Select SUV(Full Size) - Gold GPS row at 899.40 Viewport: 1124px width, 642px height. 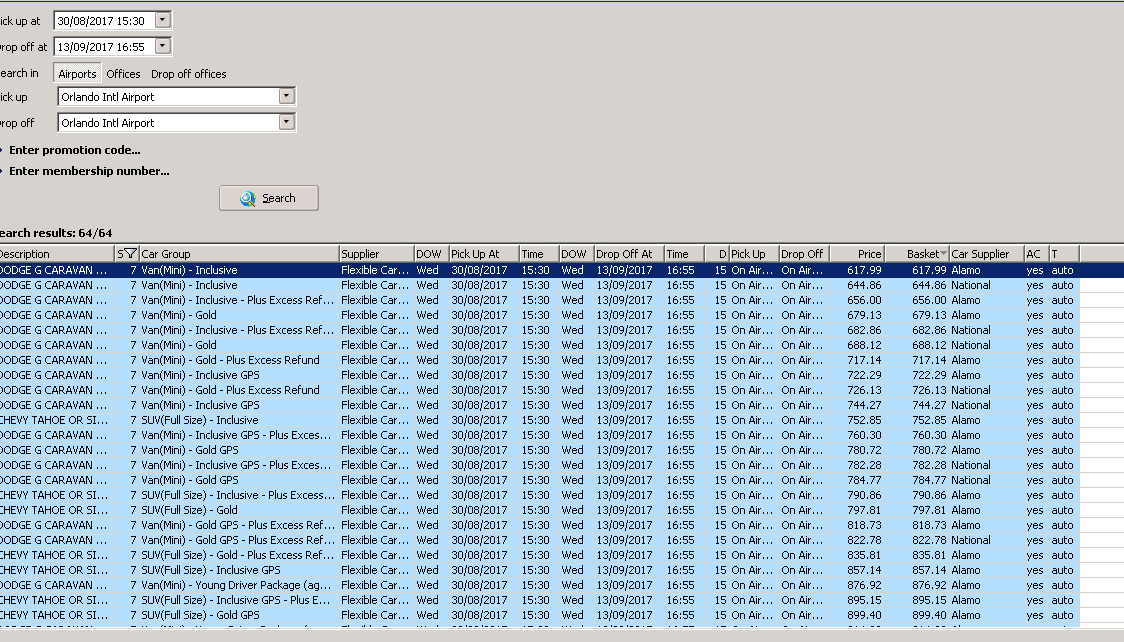click(x=540, y=616)
